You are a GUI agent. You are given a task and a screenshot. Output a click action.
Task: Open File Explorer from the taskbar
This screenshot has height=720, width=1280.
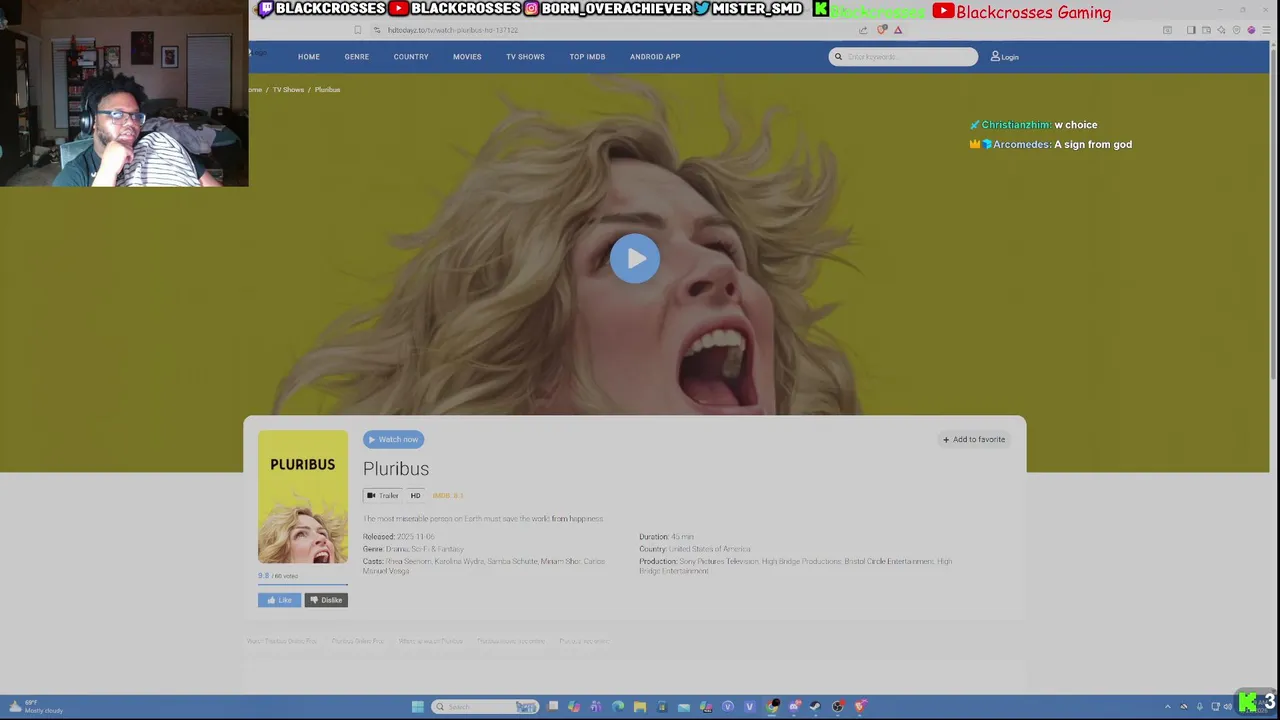pyautogui.click(x=640, y=707)
